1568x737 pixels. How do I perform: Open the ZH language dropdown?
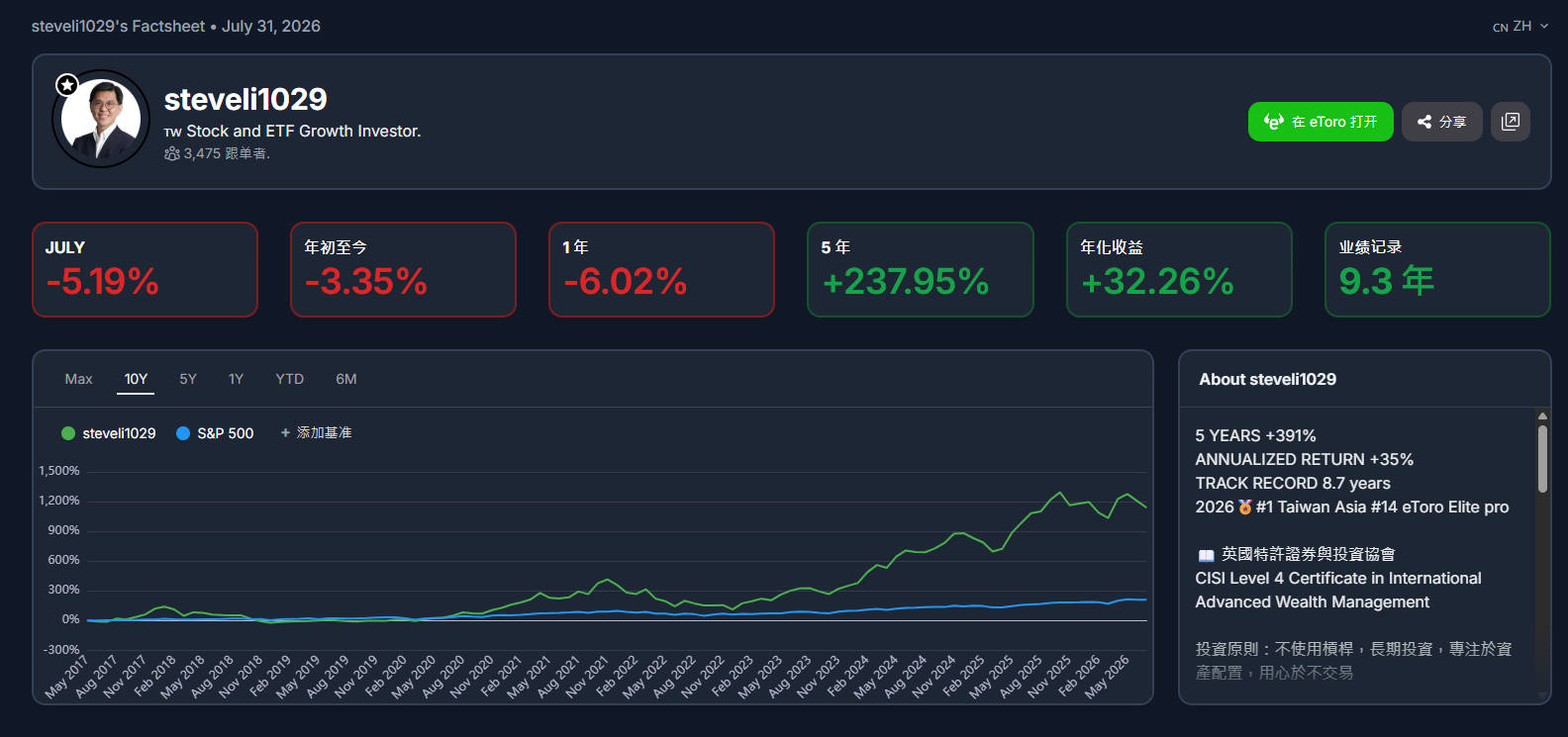click(1520, 27)
